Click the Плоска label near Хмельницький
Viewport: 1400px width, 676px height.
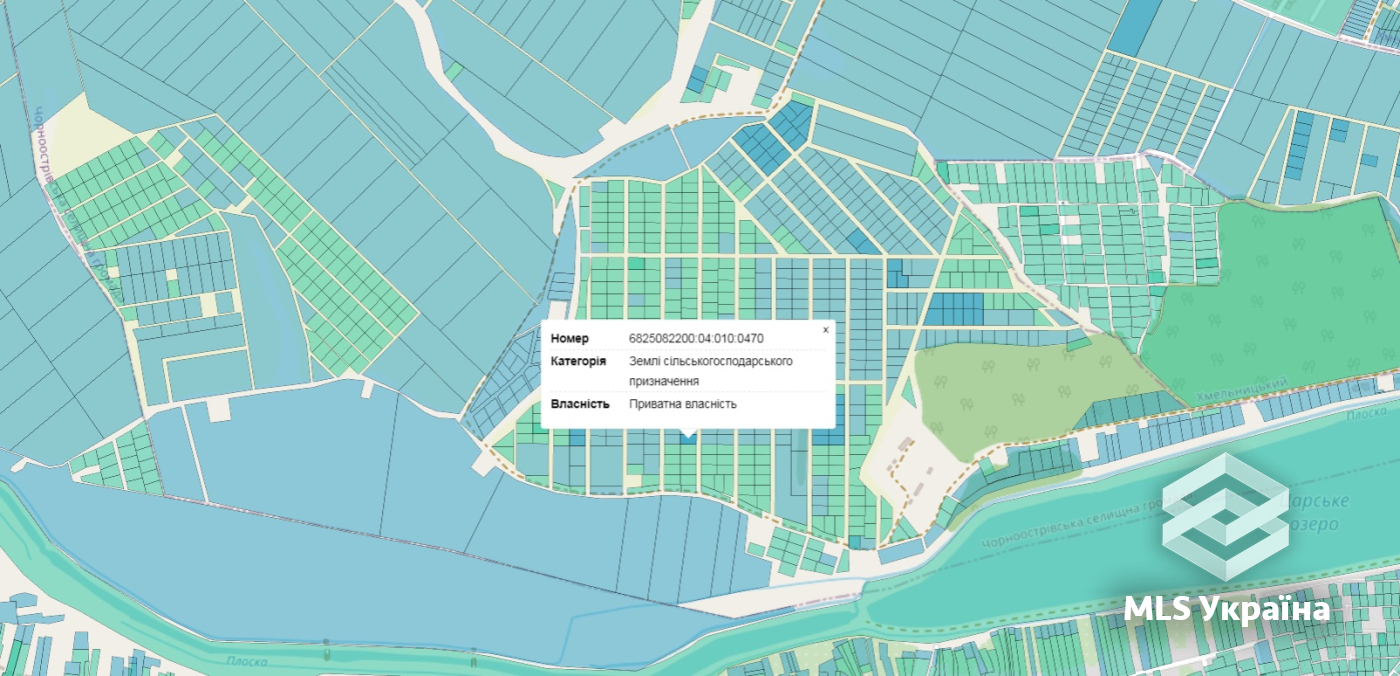pyautogui.click(x=1365, y=412)
